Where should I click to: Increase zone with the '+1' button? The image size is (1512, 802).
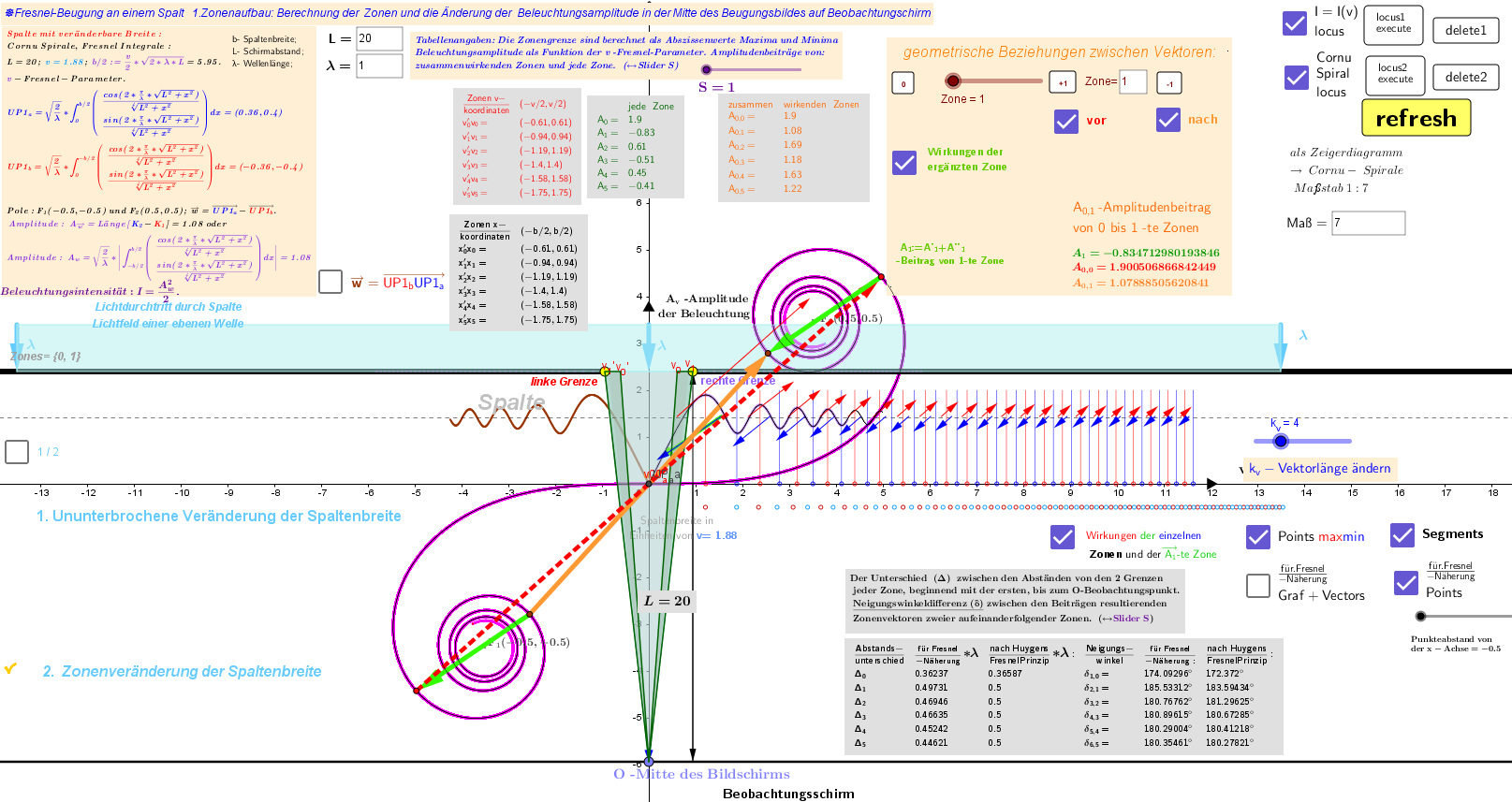[x=1063, y=83]
